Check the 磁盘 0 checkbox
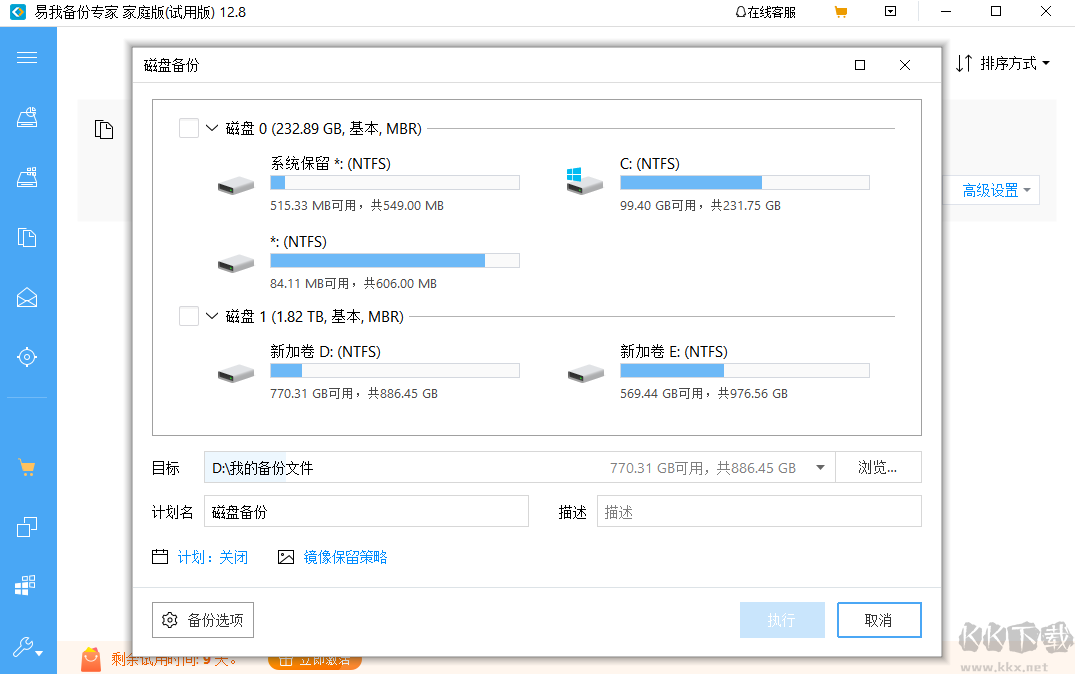Viewport: 1075px width, 674px height. 188,128
